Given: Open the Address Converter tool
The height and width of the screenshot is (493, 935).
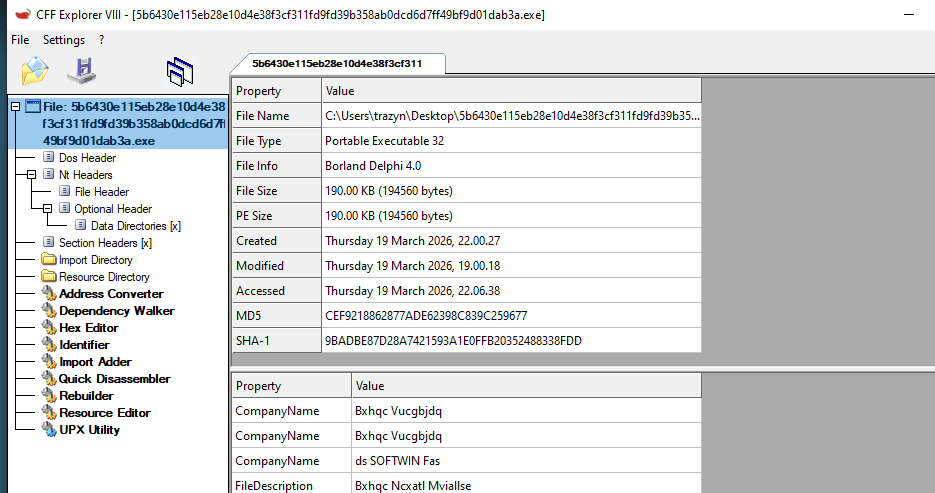Looking at the screenshot, I should [x=110, y=294].
